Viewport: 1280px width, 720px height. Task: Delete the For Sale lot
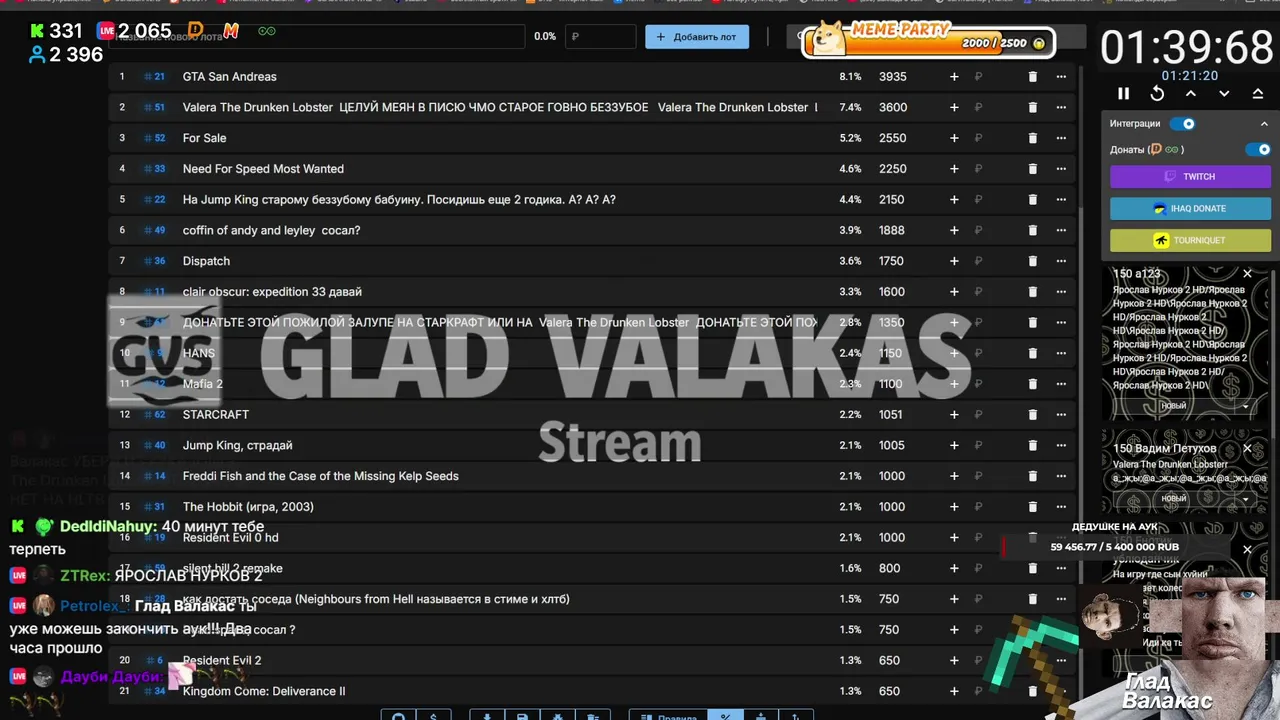click(1033, 138)
